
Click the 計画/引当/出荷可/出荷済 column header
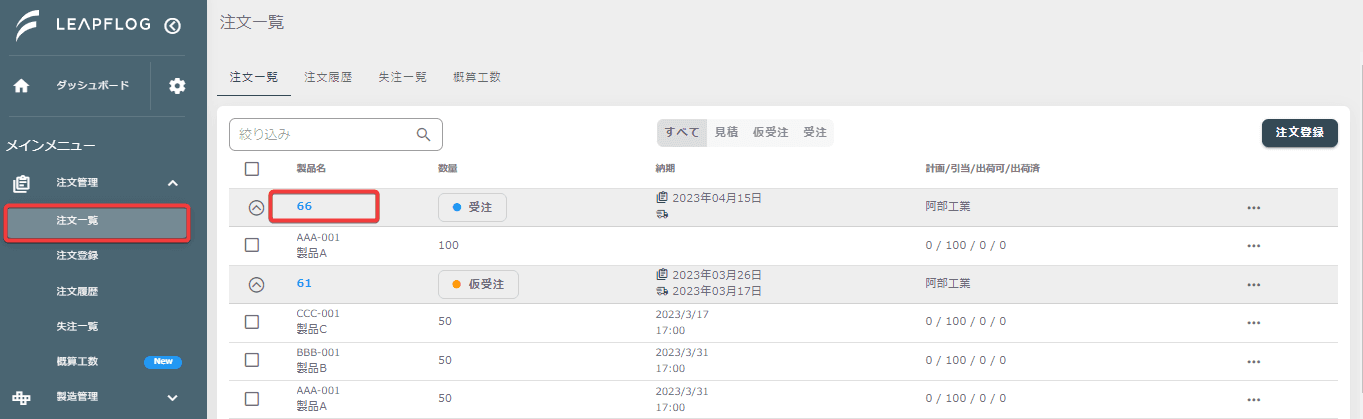[983, 168]
